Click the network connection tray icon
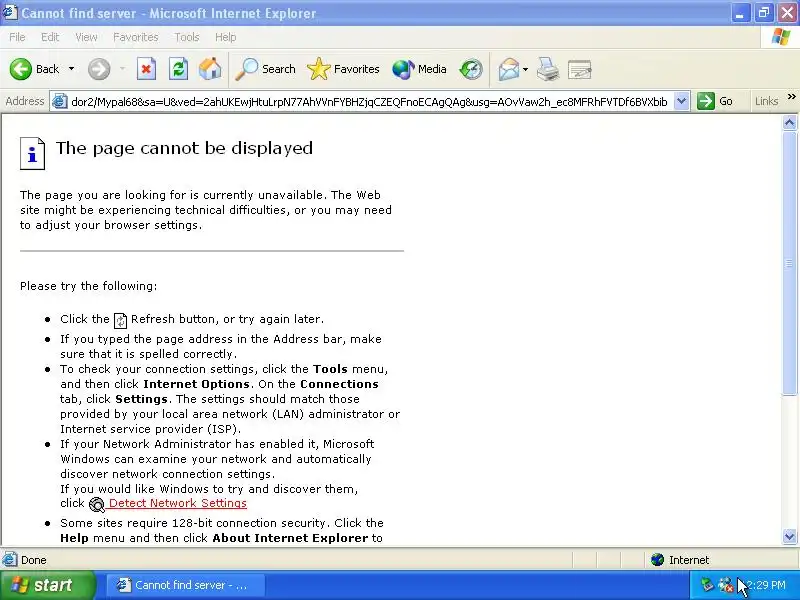Screen dimensions: 800x600 coord(707,585)
